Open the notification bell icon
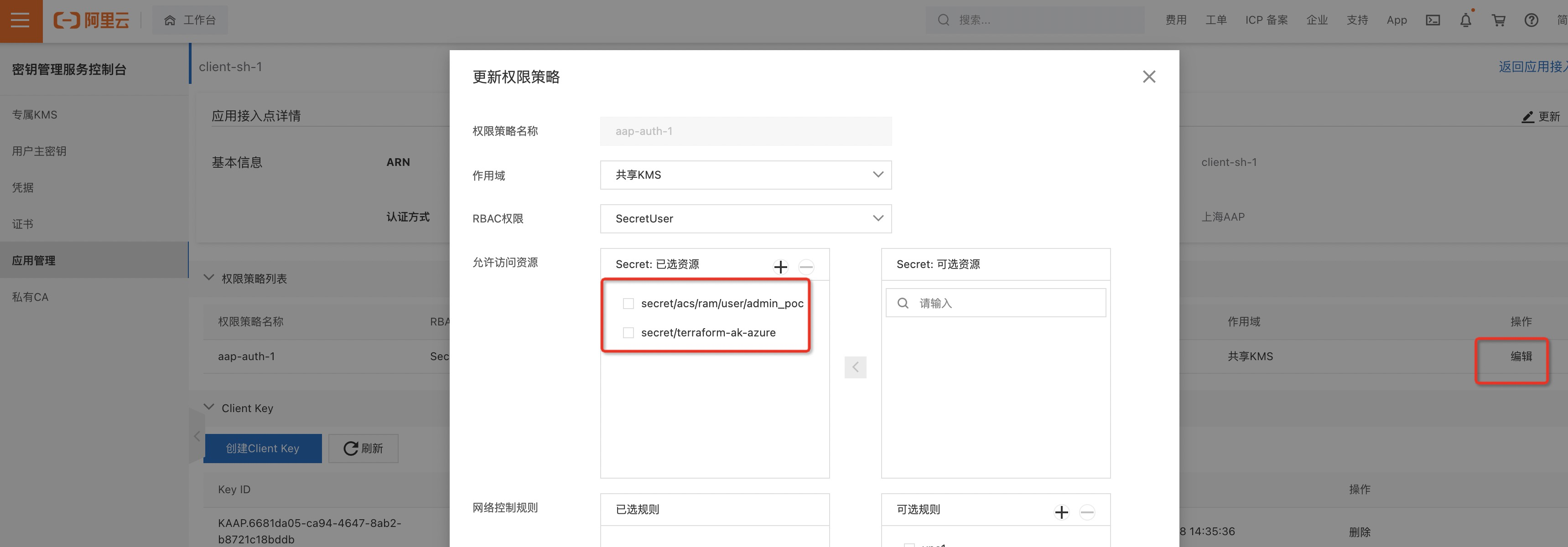1568x547 pixels. tap(1466, 20)
